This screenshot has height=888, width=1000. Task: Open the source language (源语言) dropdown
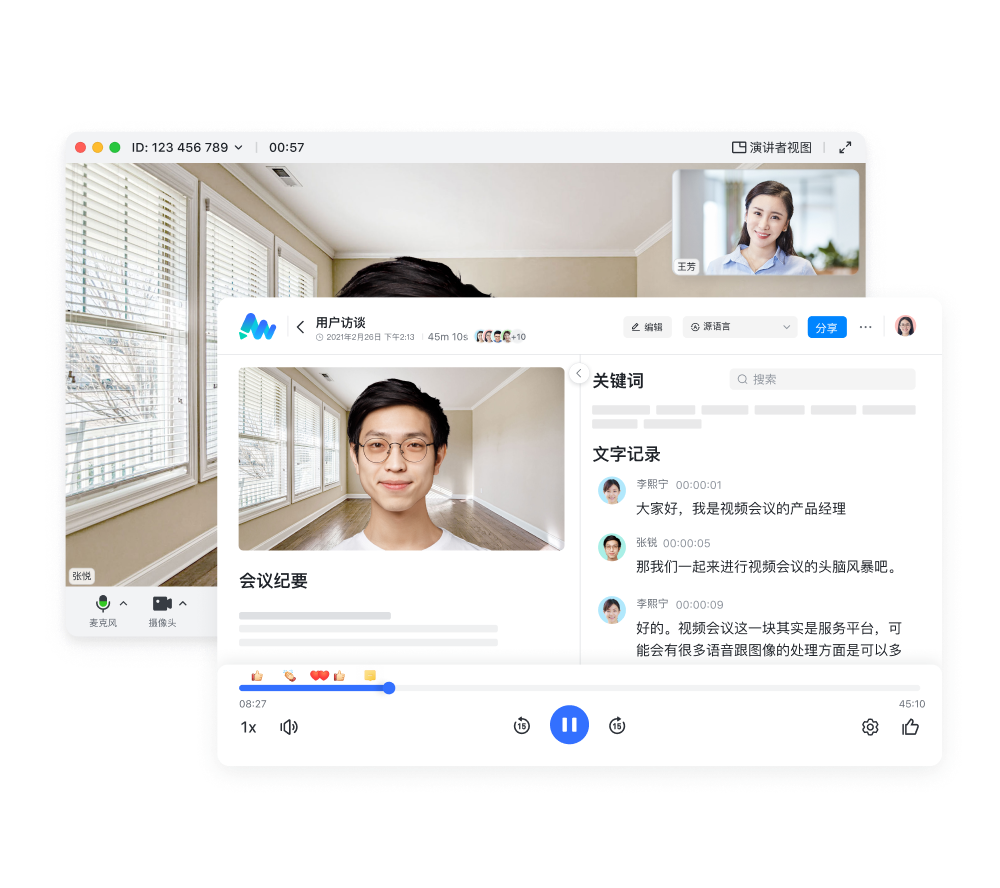coord(740,327)
